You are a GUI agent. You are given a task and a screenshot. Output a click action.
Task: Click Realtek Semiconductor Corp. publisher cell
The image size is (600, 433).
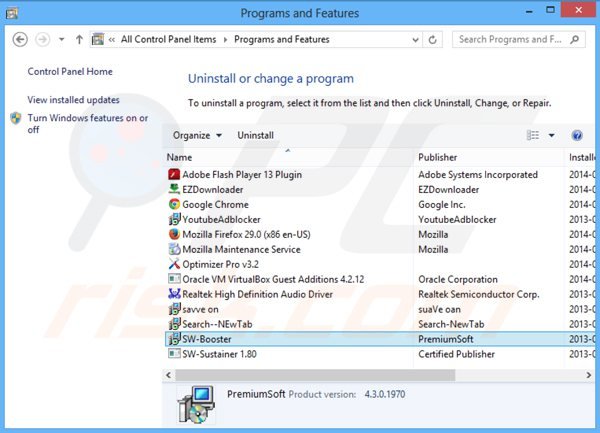click(479, 295)
